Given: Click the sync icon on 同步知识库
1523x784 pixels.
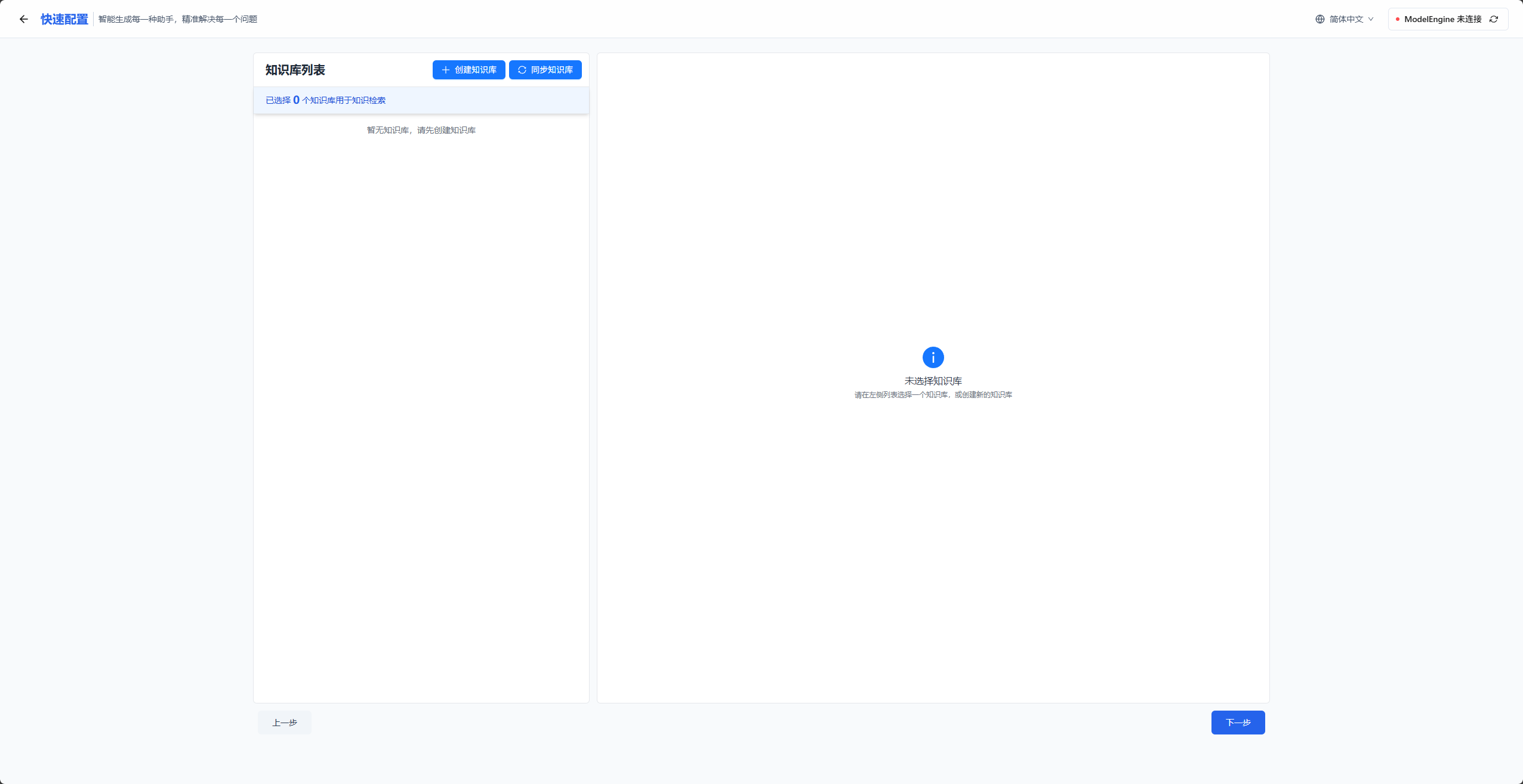Looking at the screenshot, I should (522, 70).
